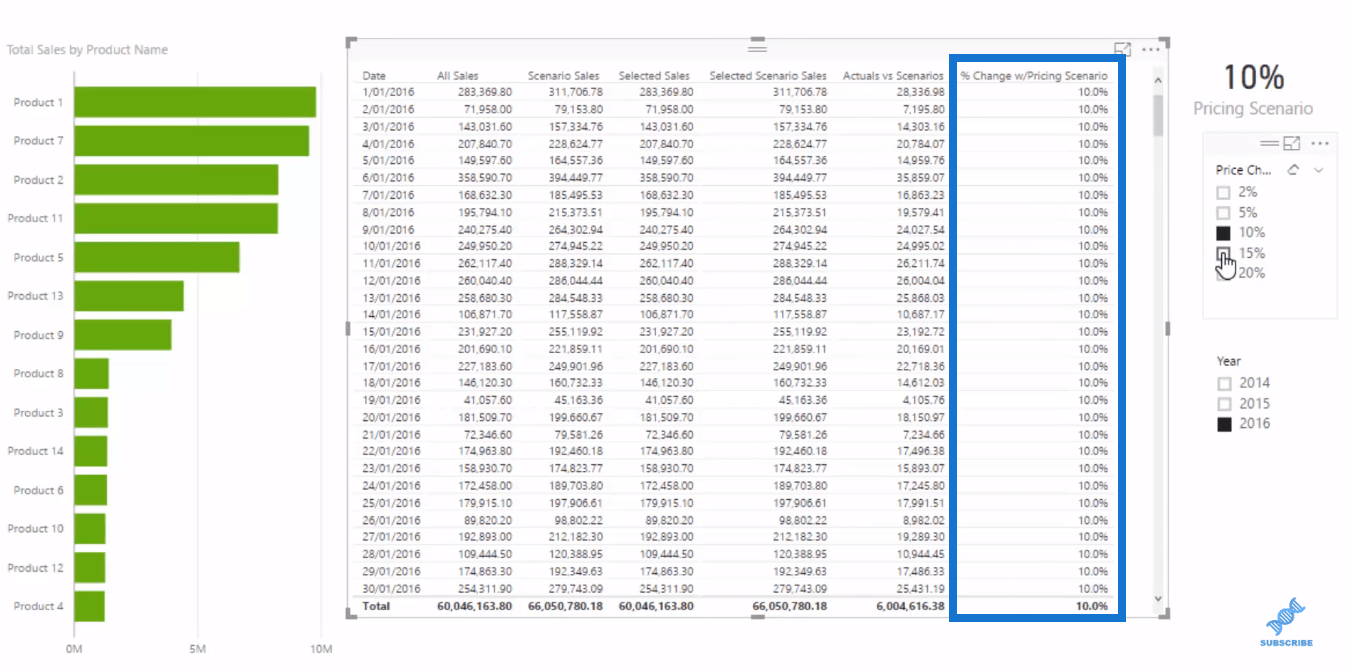The width and height of the screenshot is (1347, 671).
Task: Sort by the Actuals vs Scenarios column header
Action: coord(893,76)
